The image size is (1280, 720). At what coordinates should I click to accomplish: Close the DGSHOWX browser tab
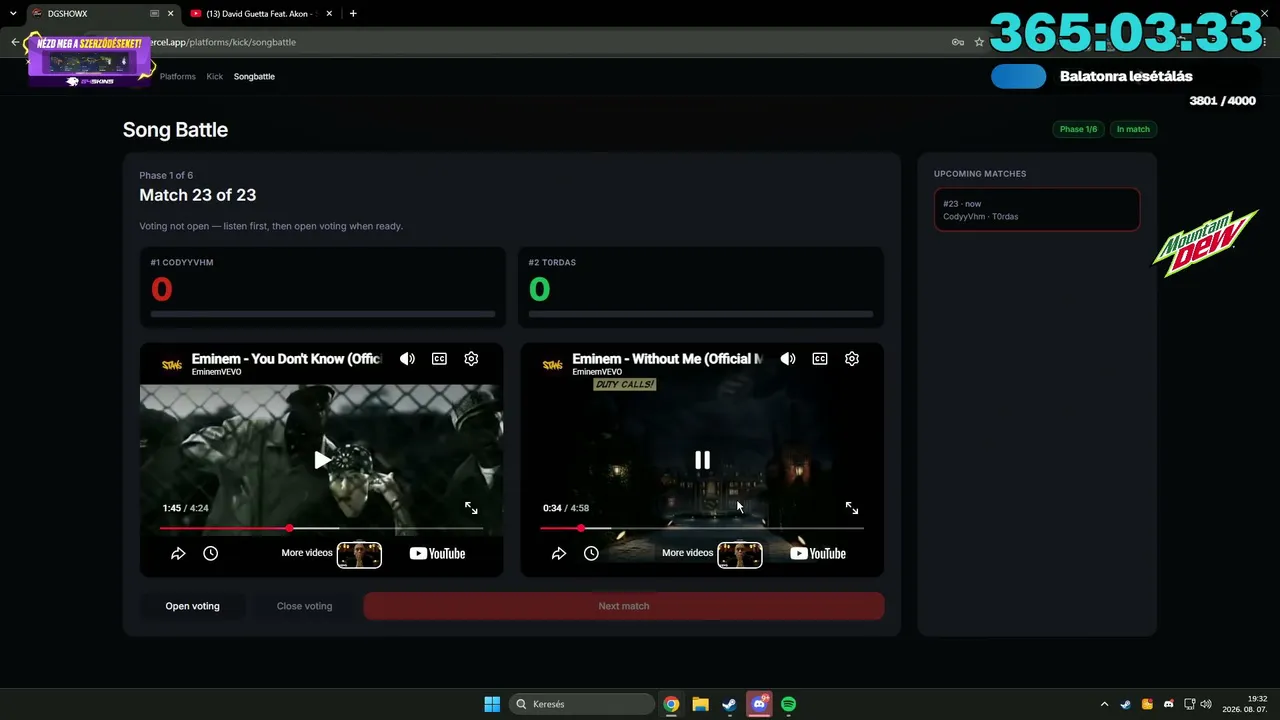click(170, 14)
